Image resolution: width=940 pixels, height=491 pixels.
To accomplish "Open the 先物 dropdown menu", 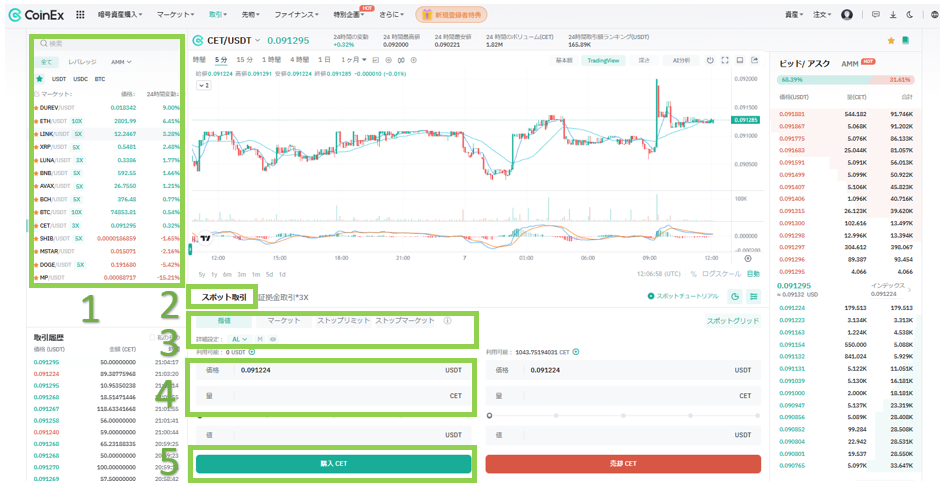I will point(251,14).
